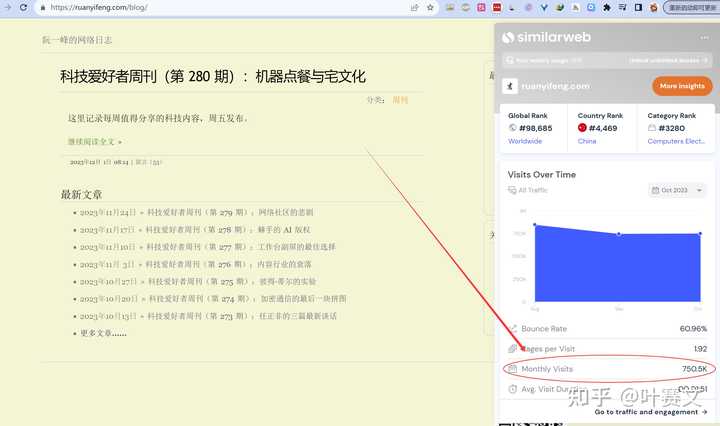Click the Similarweb usage search bar
The height and width of the screenshot is (426, 720).
pos(608,60)
